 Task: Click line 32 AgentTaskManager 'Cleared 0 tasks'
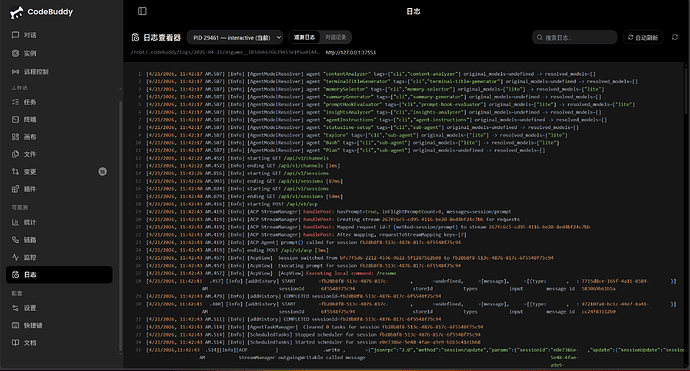pyautogui.click(x=315, y=327)
